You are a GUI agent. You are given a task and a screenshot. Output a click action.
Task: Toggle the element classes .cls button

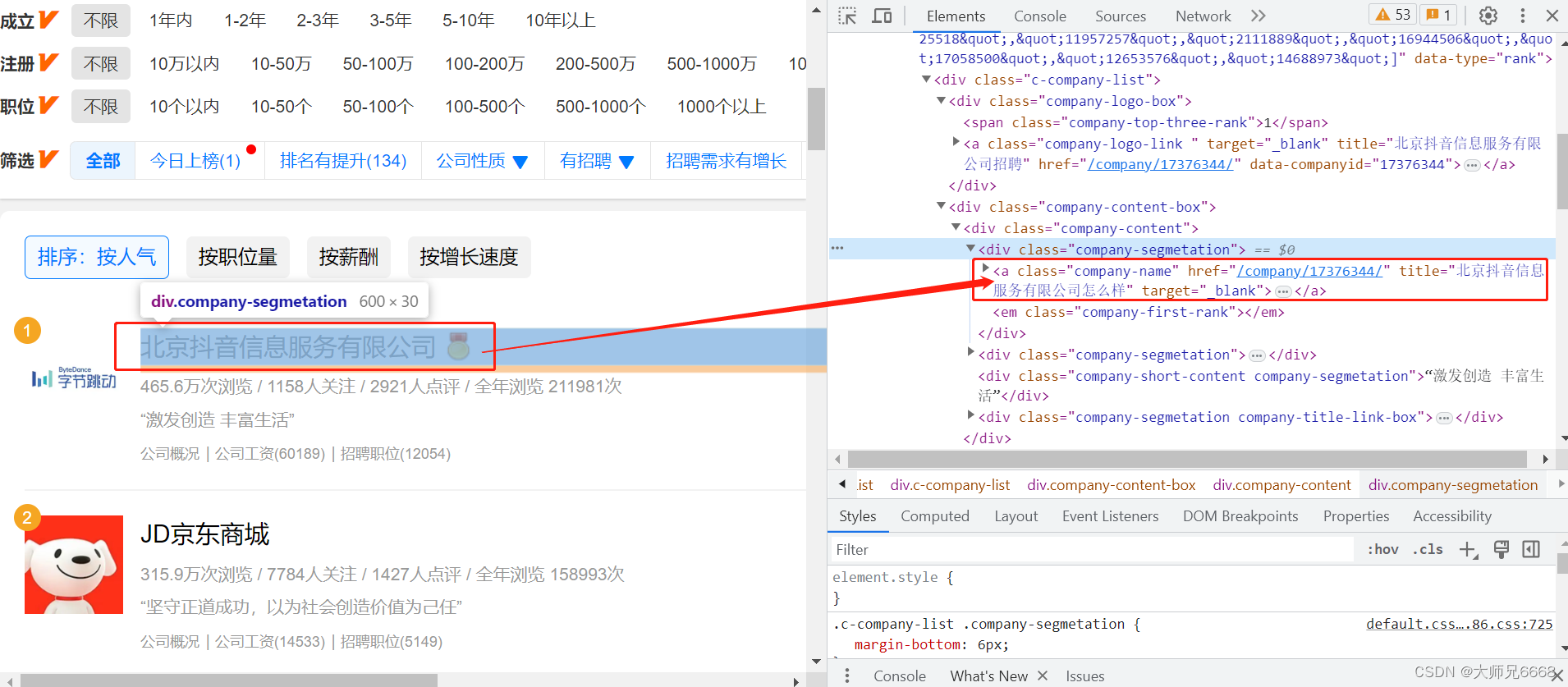(x=1428, y=550)
